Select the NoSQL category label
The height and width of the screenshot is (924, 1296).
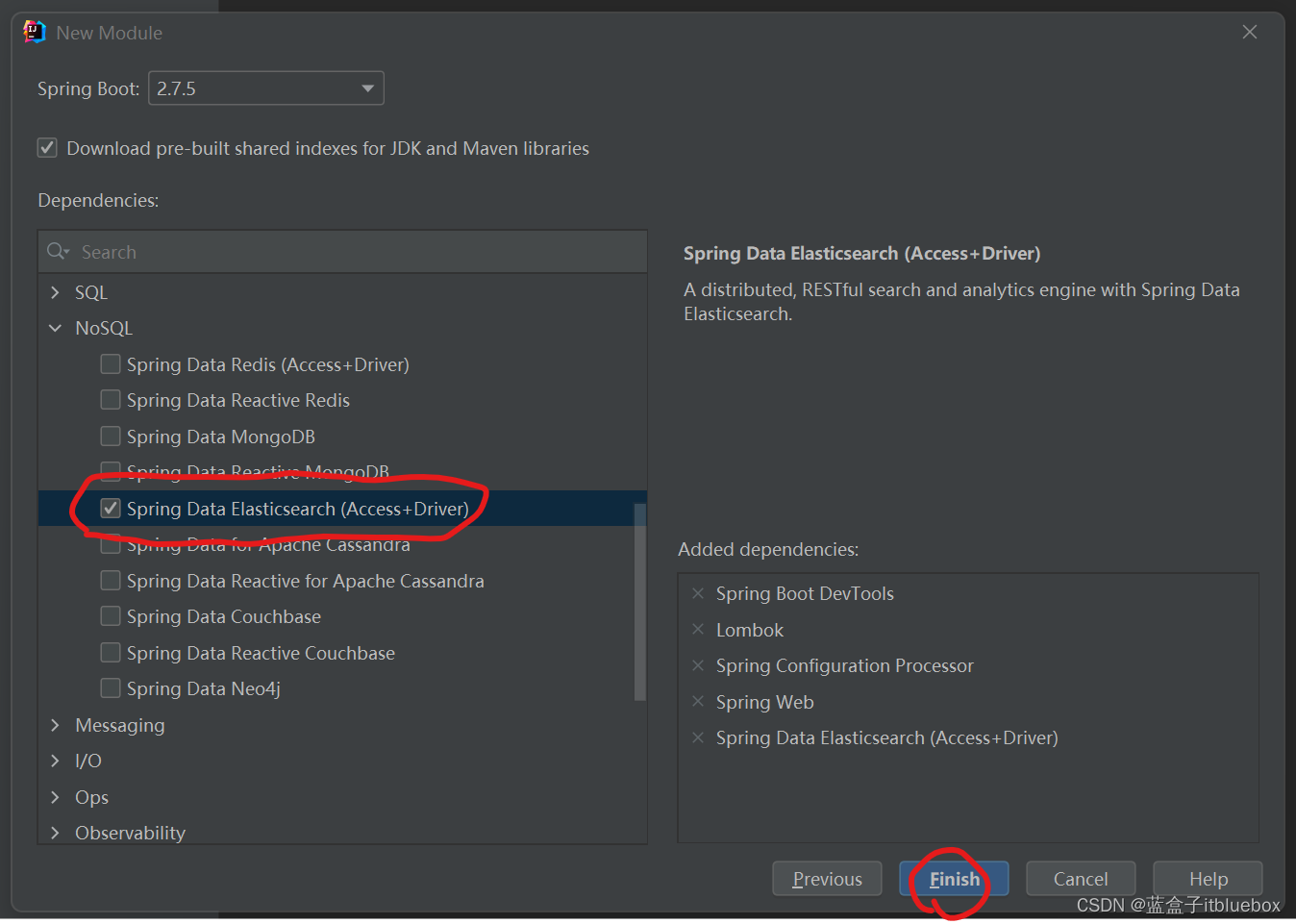pos(104,328)
